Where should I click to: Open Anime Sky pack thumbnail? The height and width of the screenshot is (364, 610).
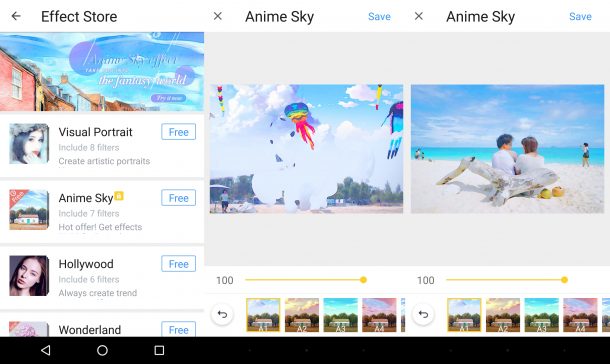tap(29, 210)
